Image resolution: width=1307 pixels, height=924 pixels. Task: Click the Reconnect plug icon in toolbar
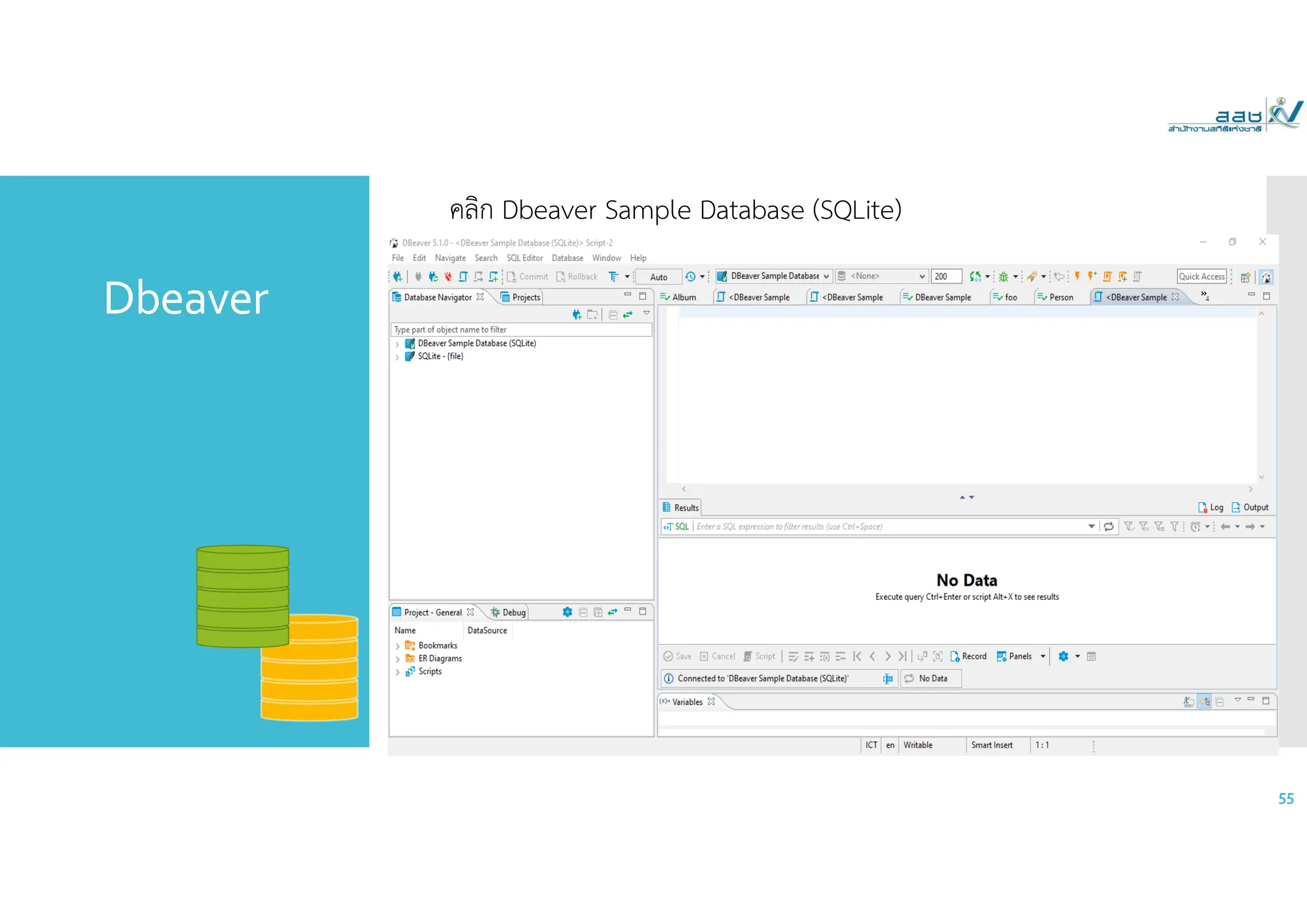click(x=433, y=276)
